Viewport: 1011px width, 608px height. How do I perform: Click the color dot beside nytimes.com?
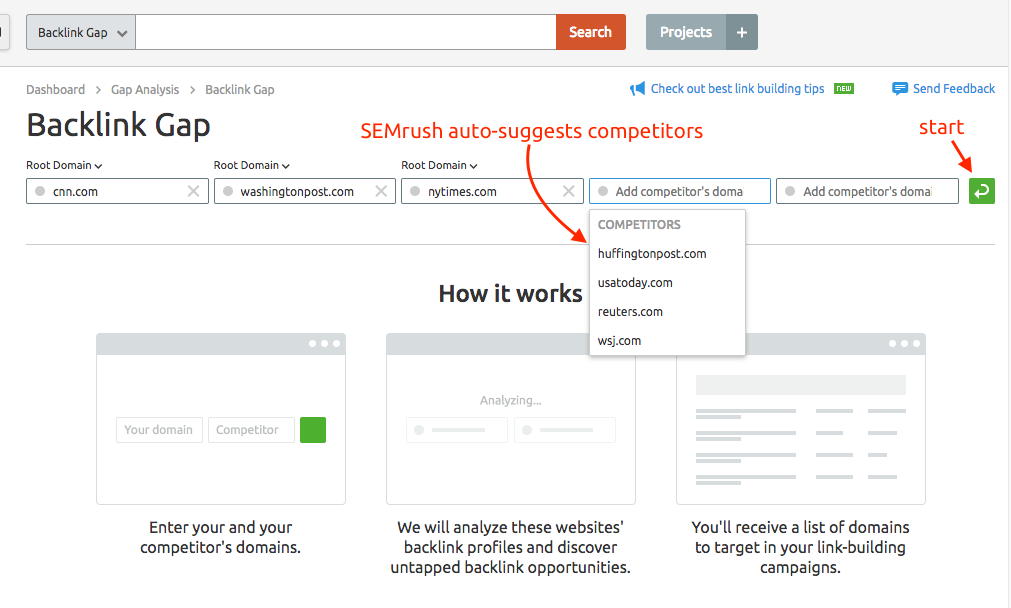tap(415, 191)
